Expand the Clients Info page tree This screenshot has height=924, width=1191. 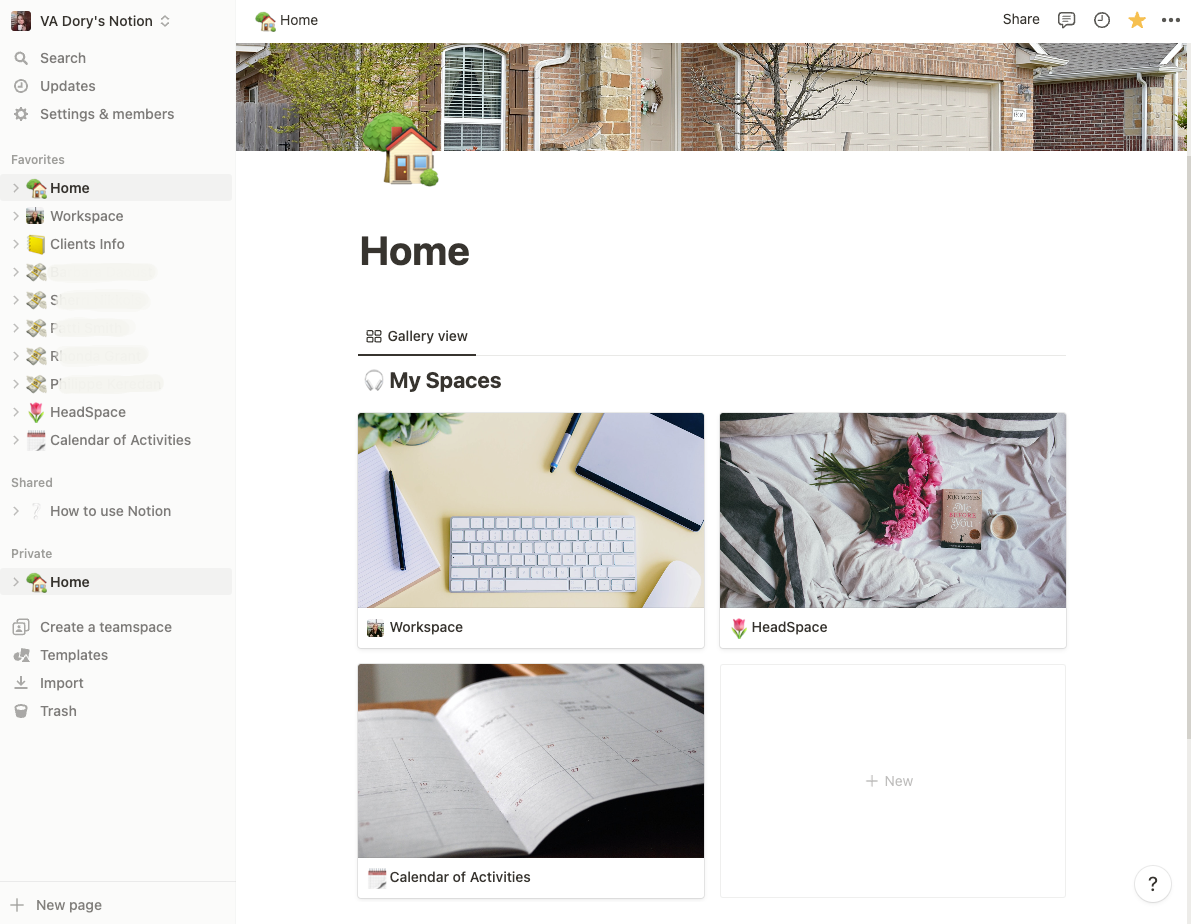coord(16,244)
